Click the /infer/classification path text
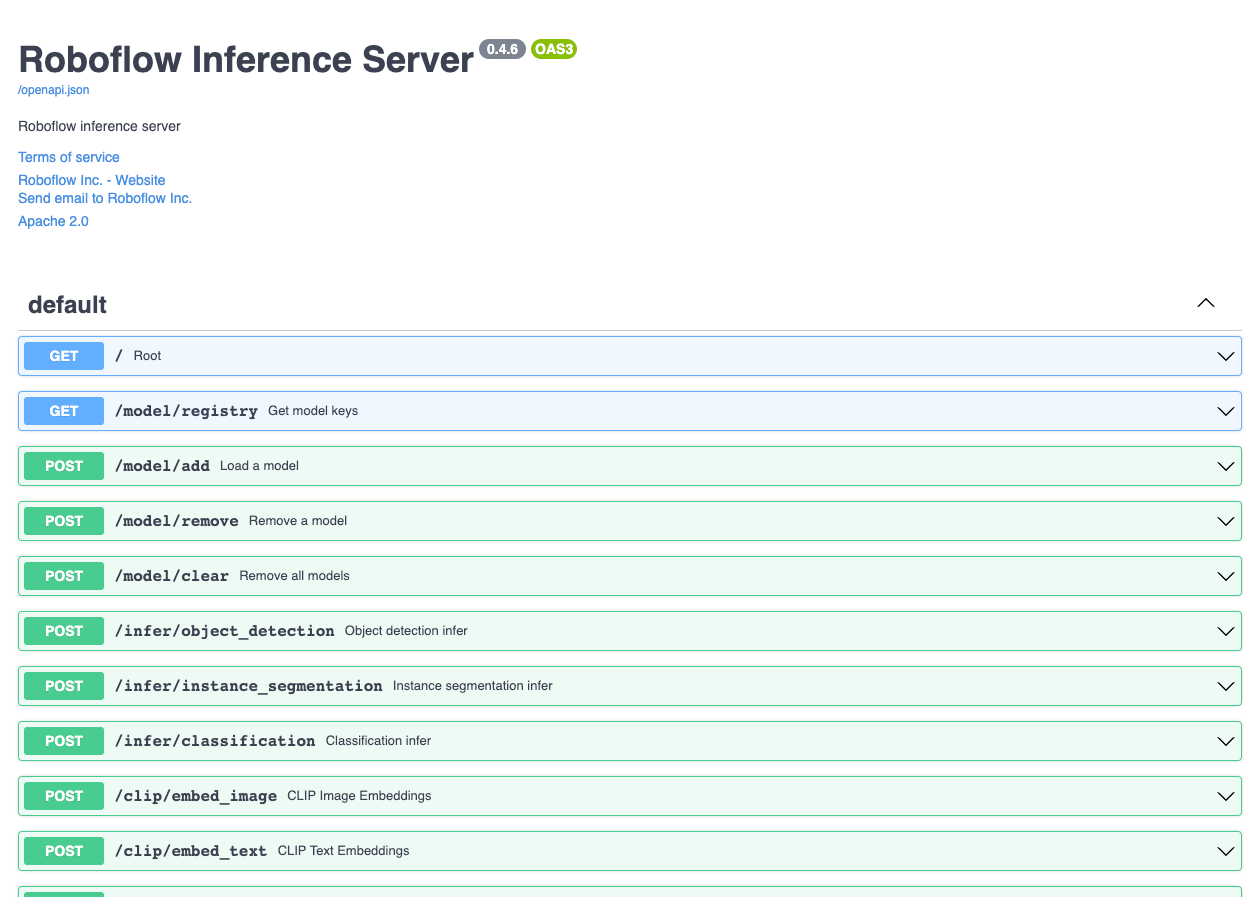 click(215, 741)
